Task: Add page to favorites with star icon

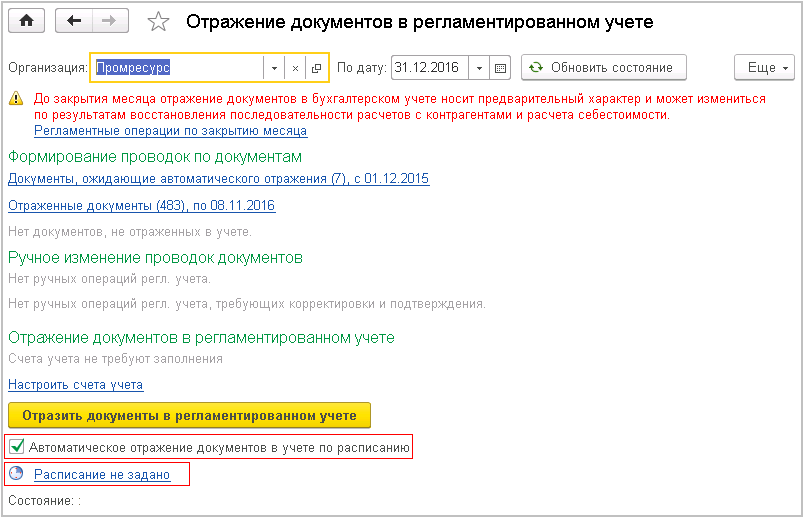Action: (x=158, y=22)
